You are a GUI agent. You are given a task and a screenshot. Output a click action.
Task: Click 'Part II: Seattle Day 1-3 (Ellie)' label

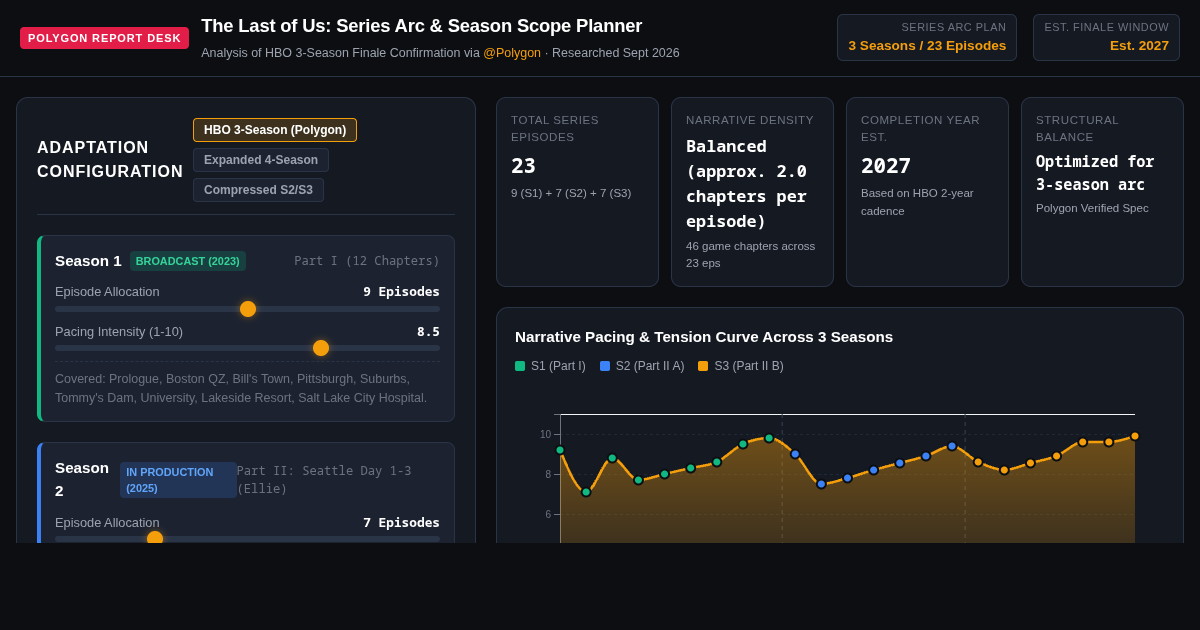point(324,480)
